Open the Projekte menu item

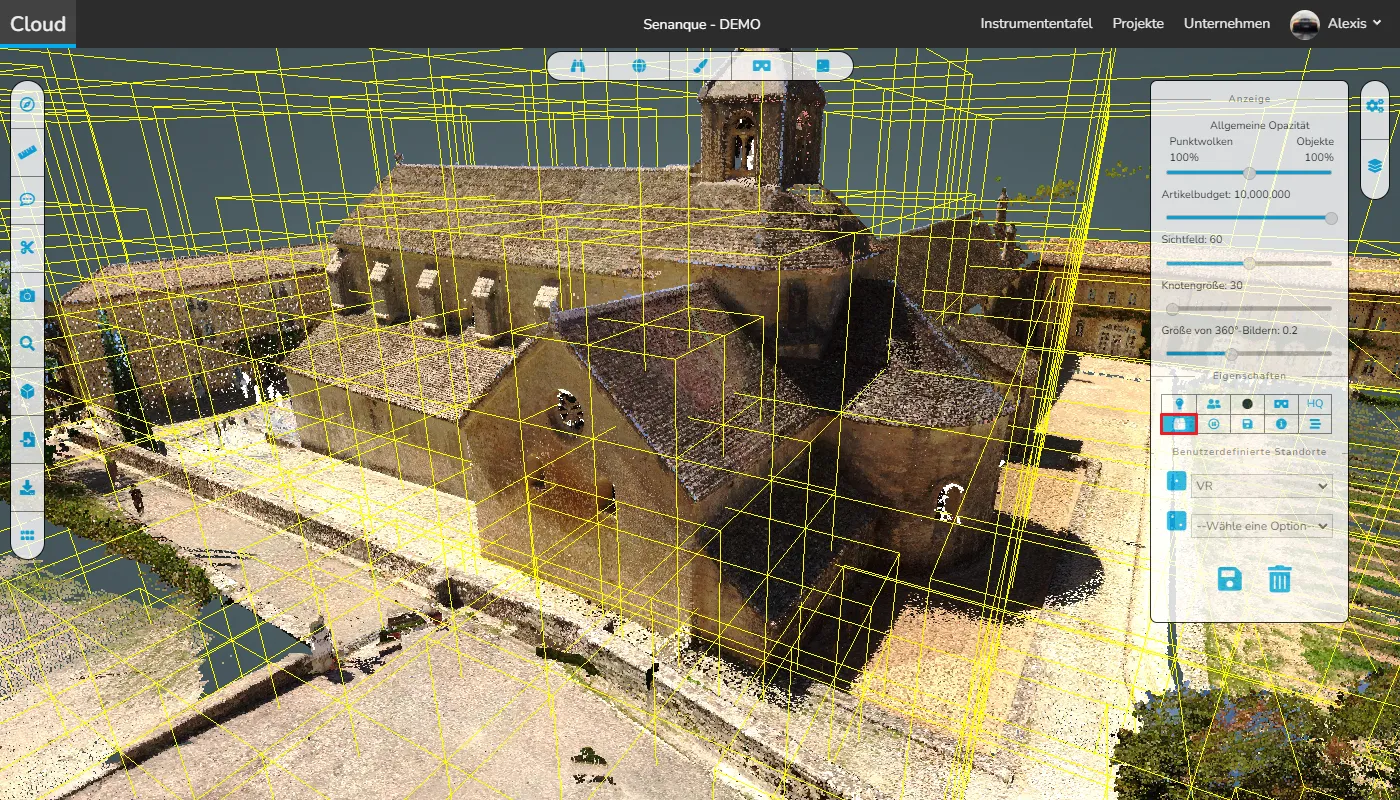(x=1138, y=24)
